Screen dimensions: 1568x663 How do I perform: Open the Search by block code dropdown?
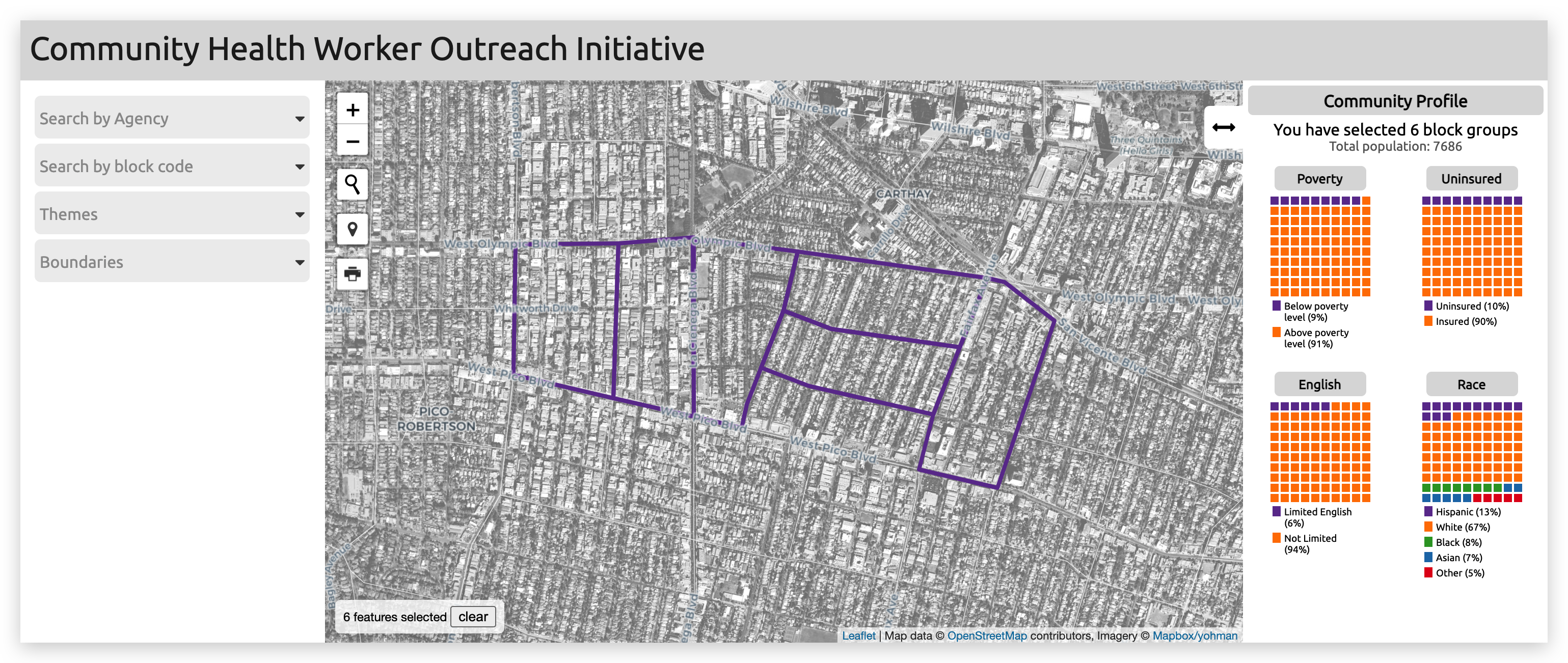click(172, 166)
